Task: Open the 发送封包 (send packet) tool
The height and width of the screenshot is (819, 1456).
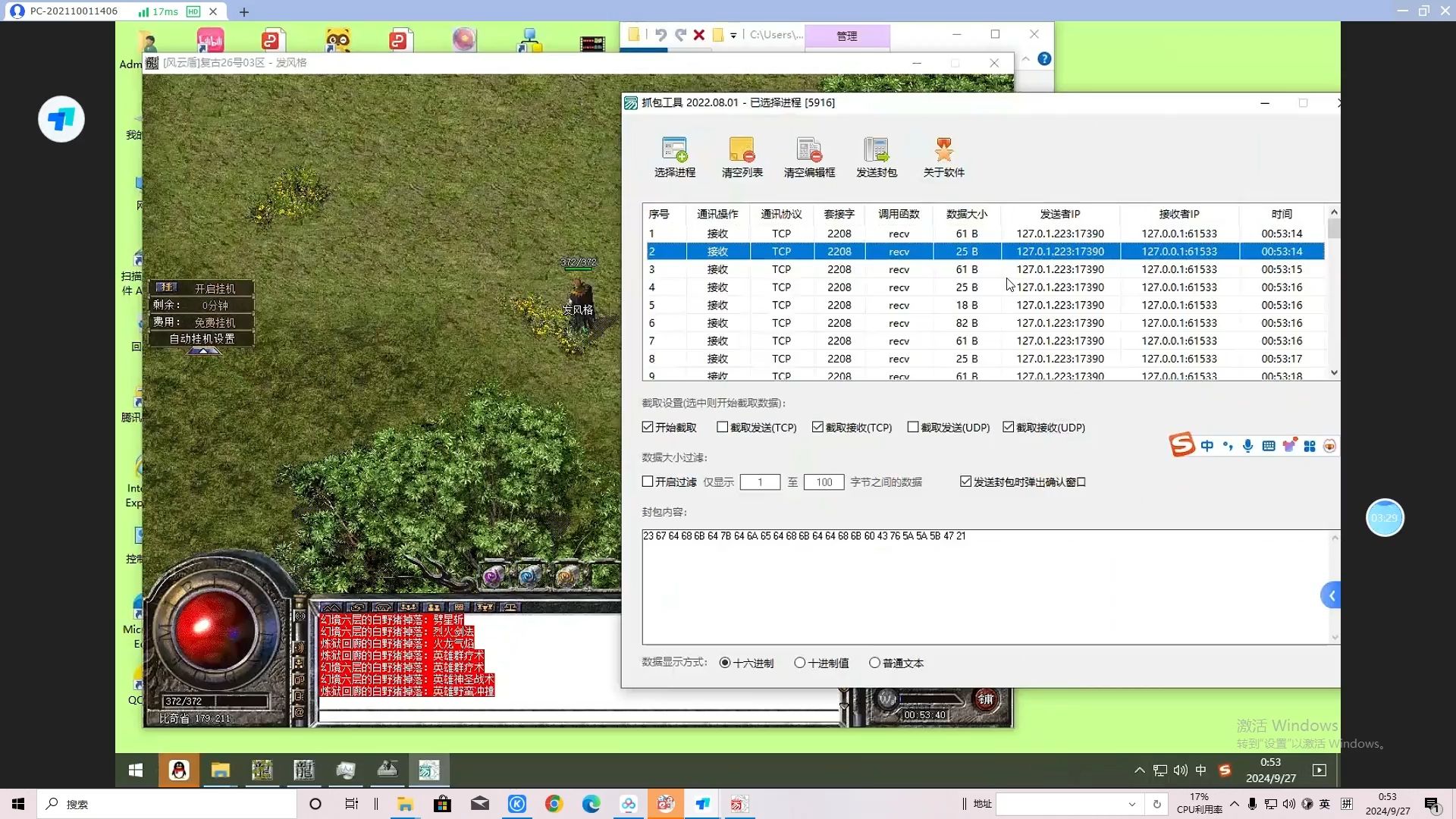Action: coord(876,158)
